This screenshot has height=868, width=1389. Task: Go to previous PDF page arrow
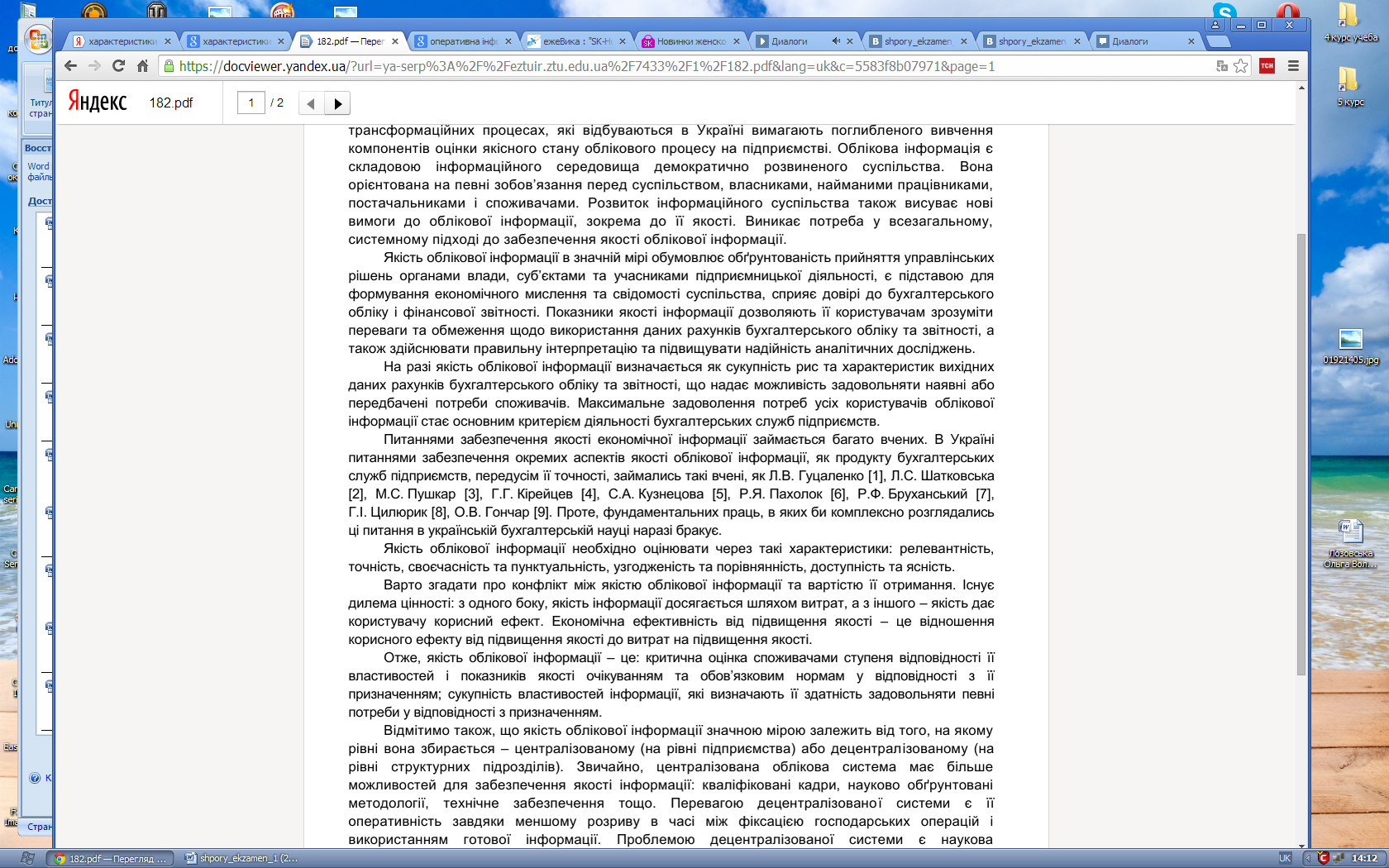(311, 103)
